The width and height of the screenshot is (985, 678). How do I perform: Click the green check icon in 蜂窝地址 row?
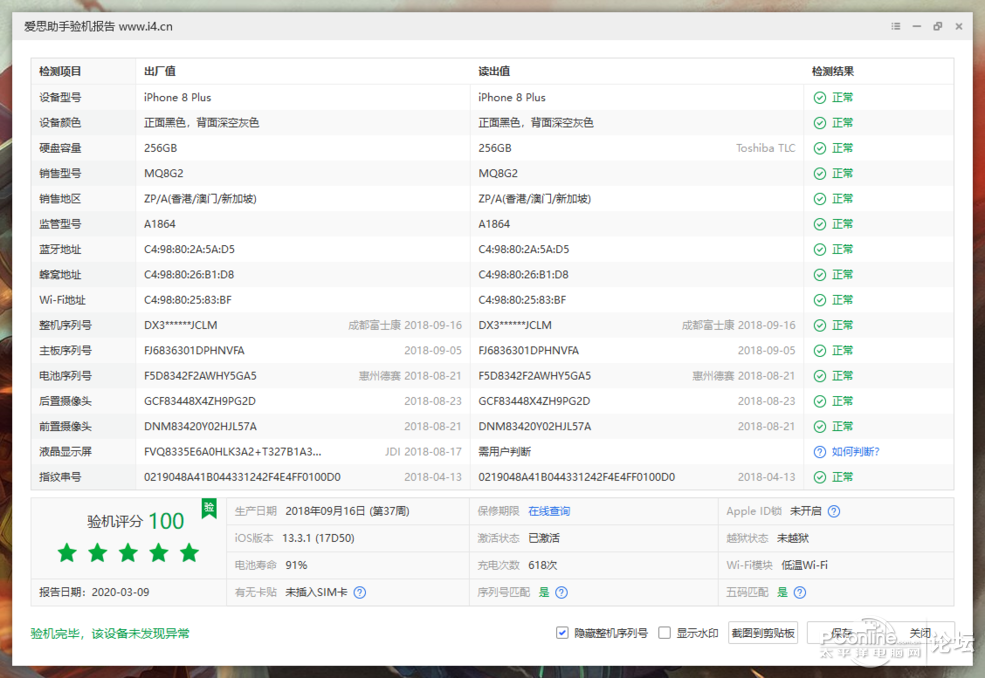tap(820, 275)
